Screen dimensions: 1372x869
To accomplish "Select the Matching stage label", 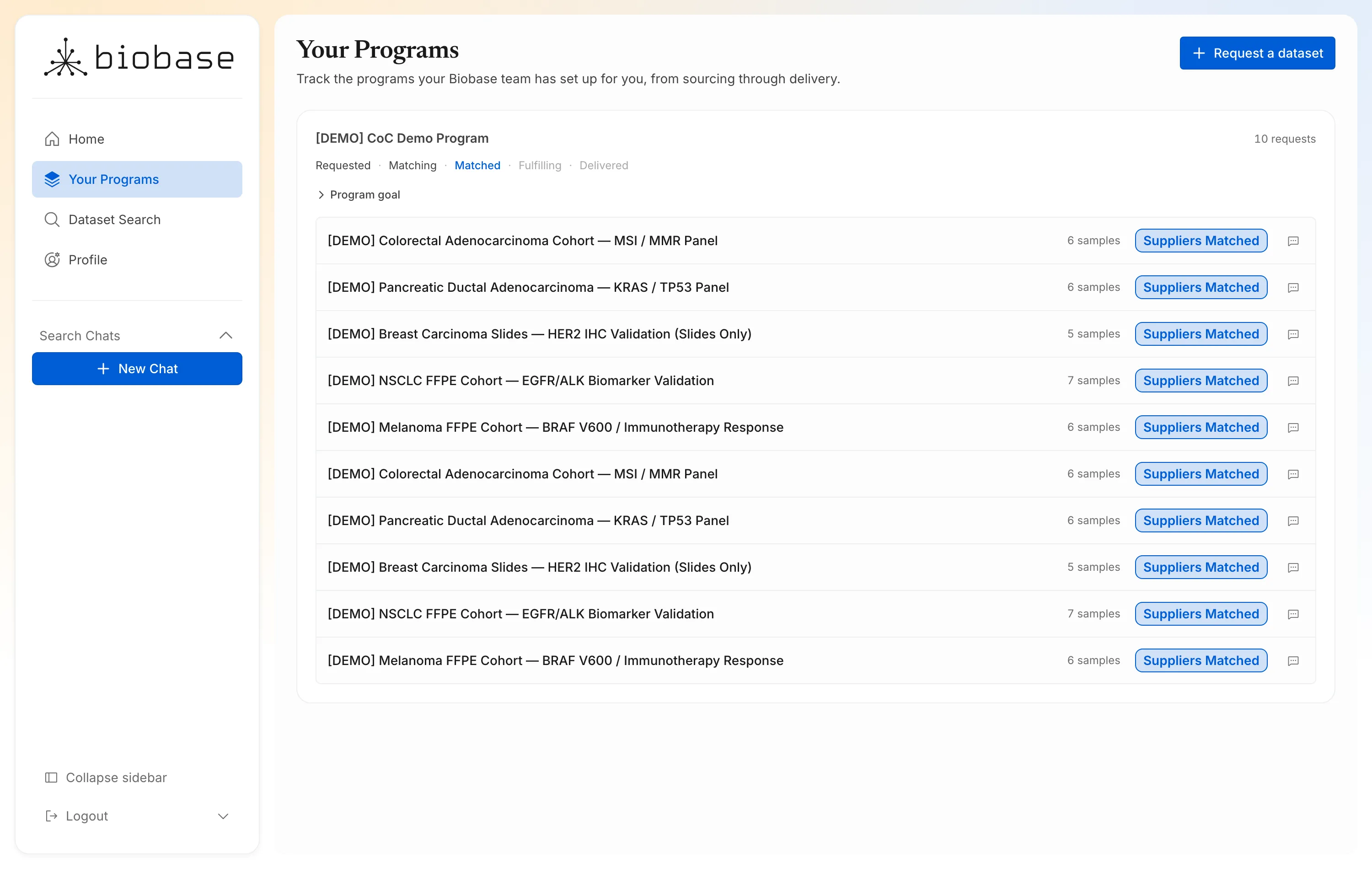I will pyautogui.click(x=413, y=165).
